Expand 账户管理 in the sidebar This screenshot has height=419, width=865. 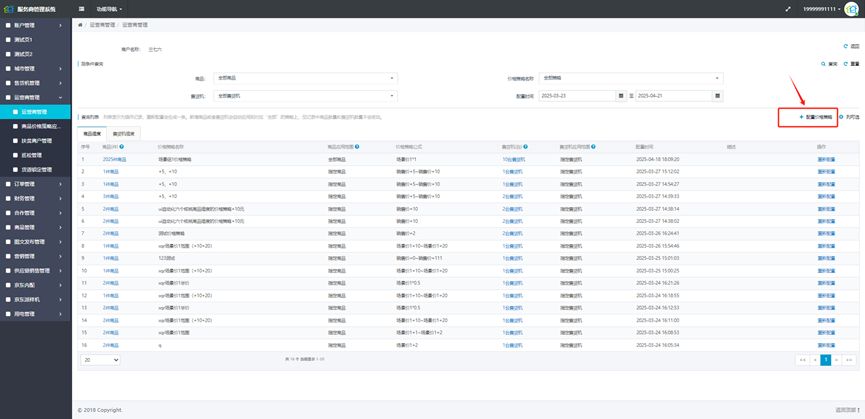click(x=36, y=25)
